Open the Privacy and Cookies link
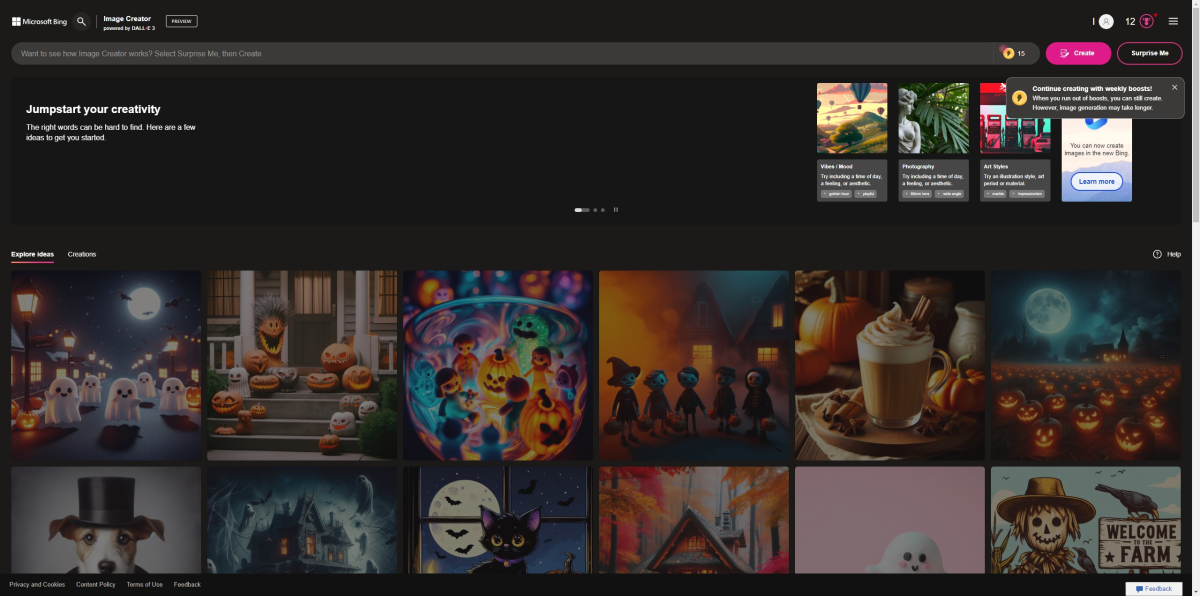Viewport: 1200px width, 596px height. (x=37, y=584)
